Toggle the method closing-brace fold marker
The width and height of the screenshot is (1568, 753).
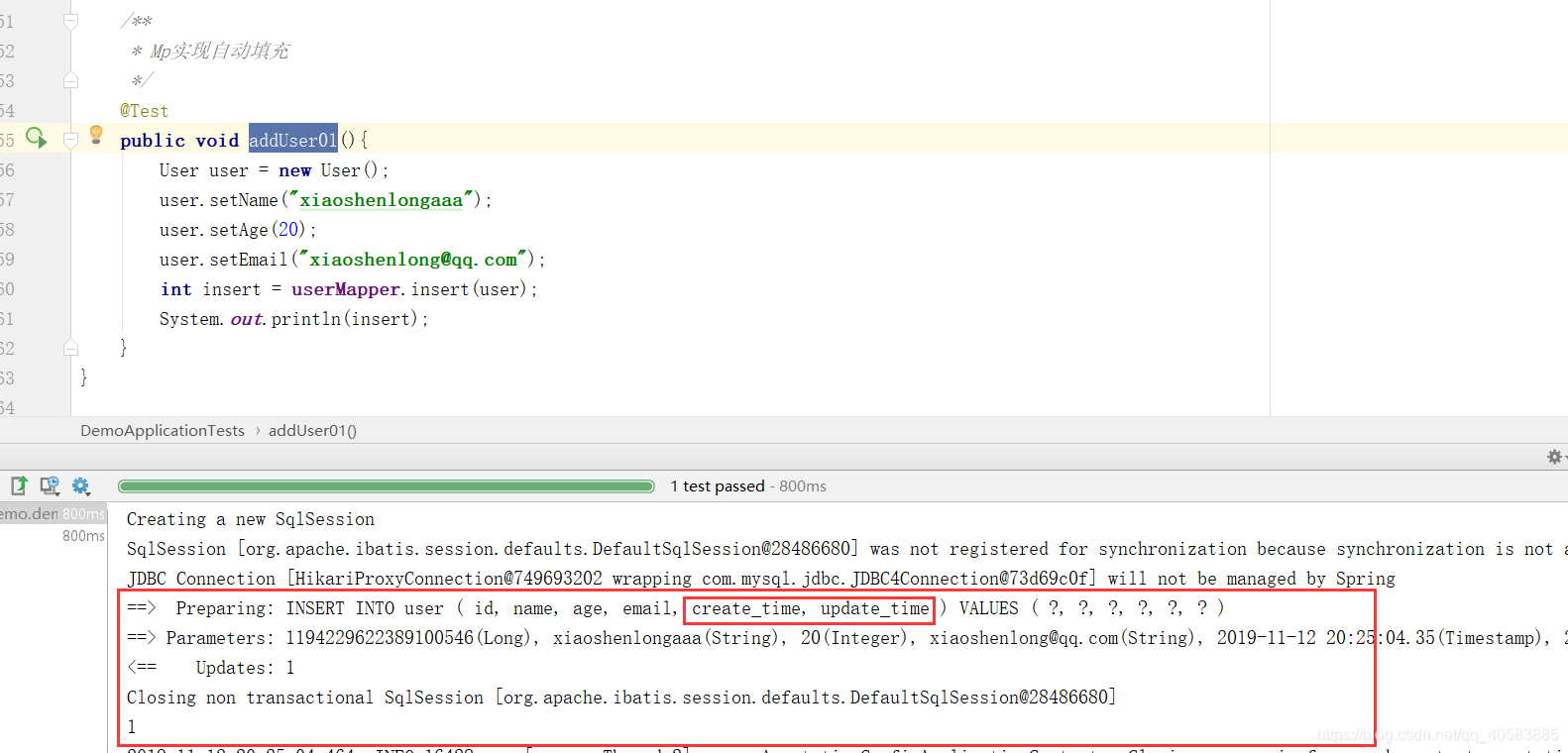[x=70, y=348]
